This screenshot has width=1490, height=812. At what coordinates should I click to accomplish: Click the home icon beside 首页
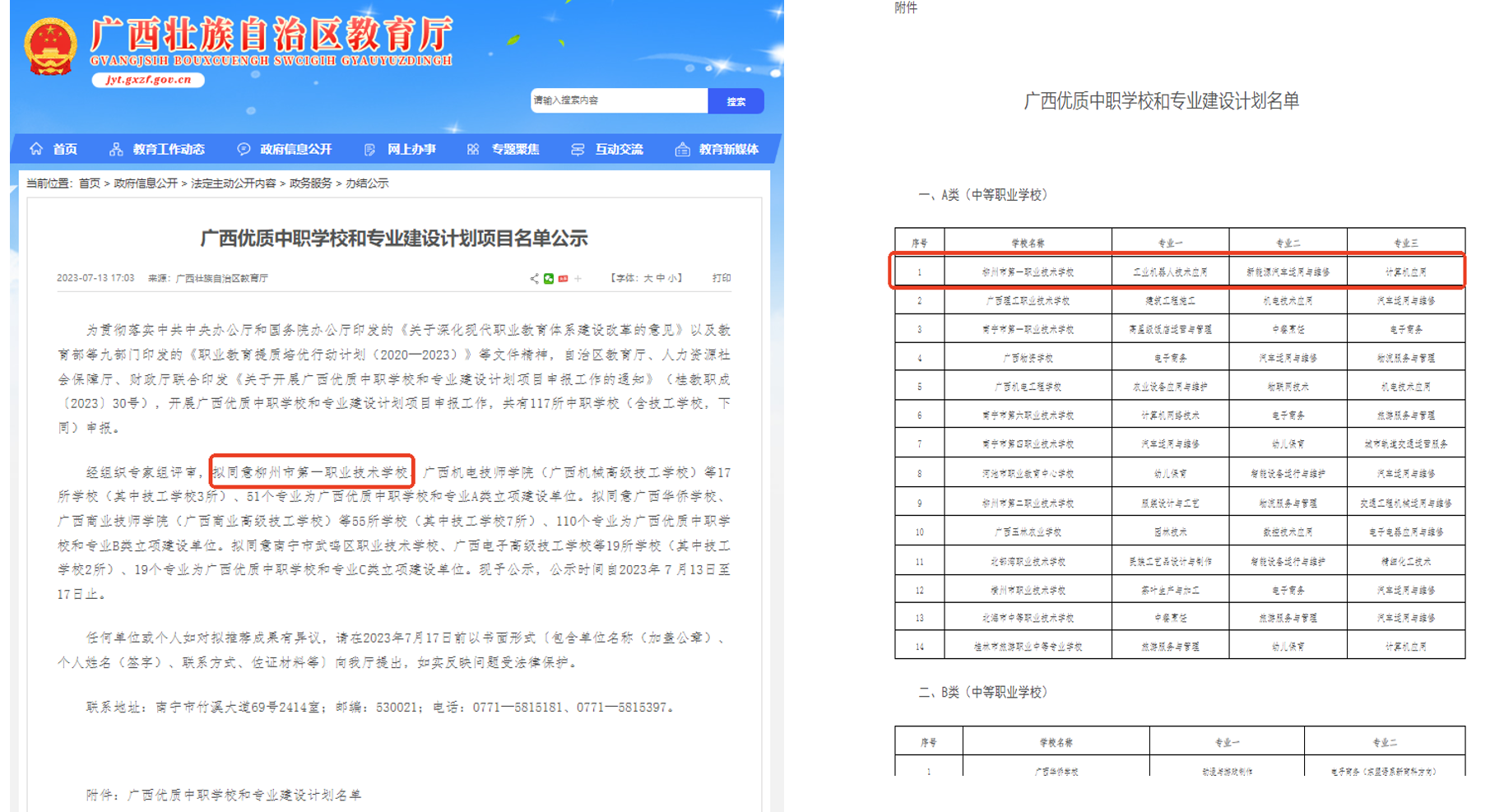tap(36, 149)
